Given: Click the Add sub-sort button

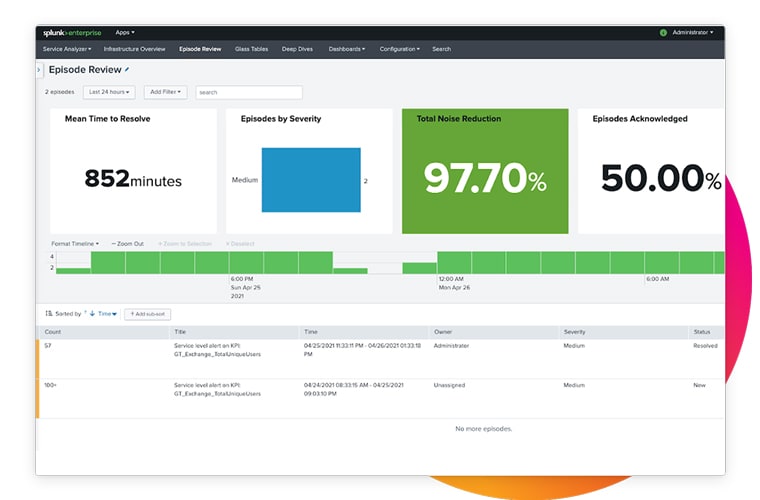Looking at the screenshot, I should [x=148, y=314].
